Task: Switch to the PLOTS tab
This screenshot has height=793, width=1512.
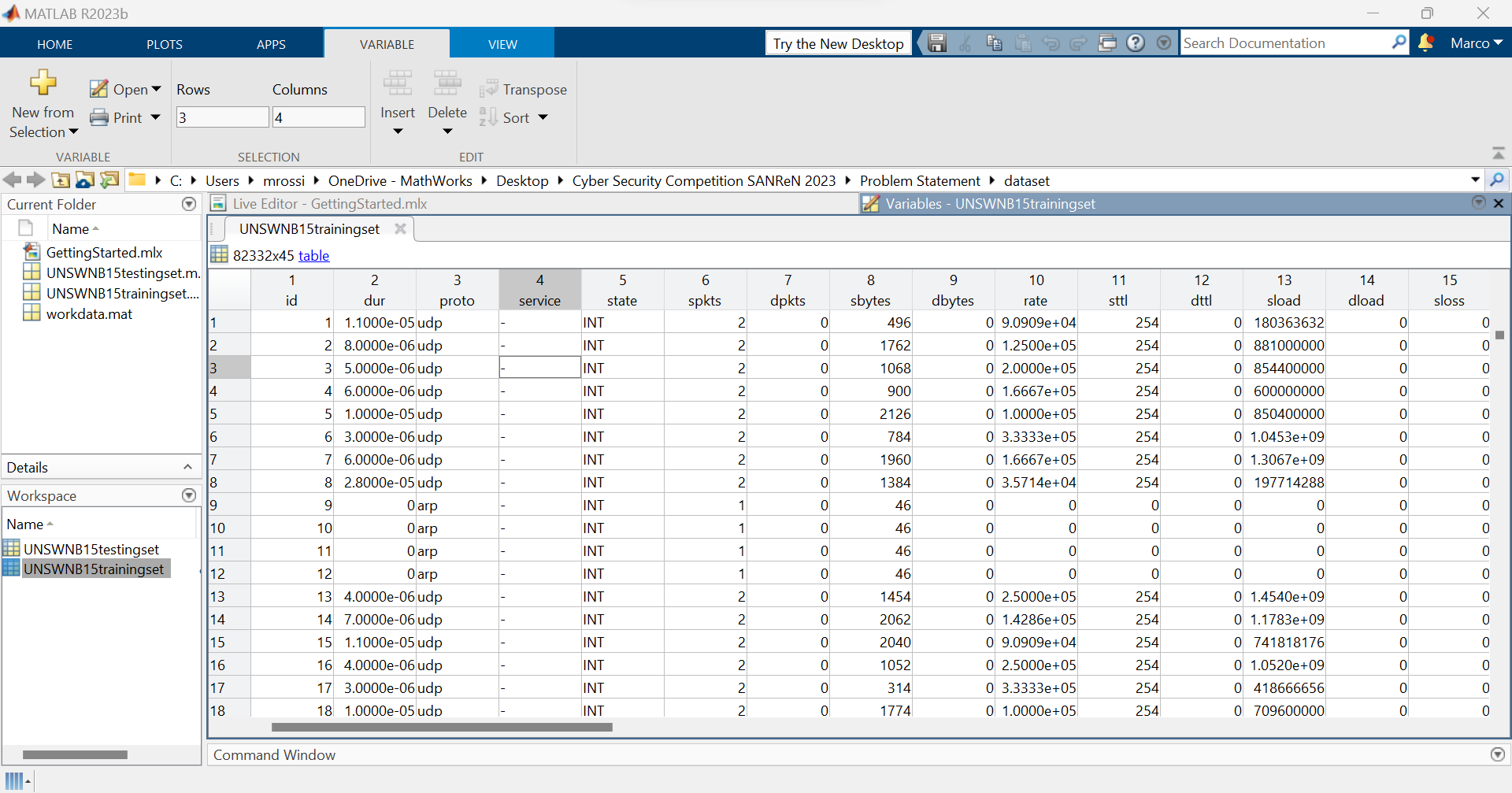Action: coord(165,44)
